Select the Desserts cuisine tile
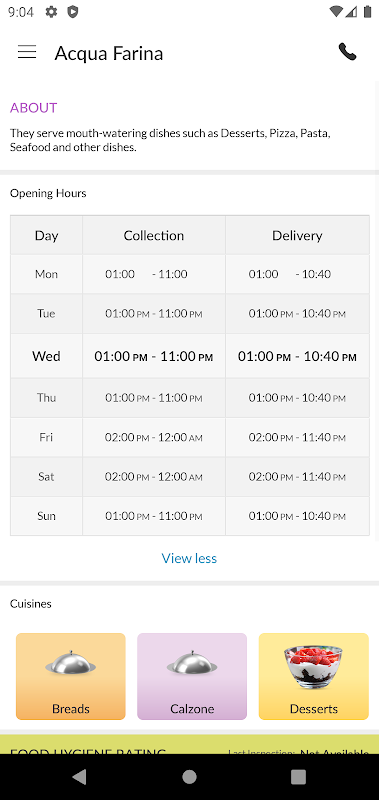The height and width of the screenshot is (800, 379). (x=314, y=677)
